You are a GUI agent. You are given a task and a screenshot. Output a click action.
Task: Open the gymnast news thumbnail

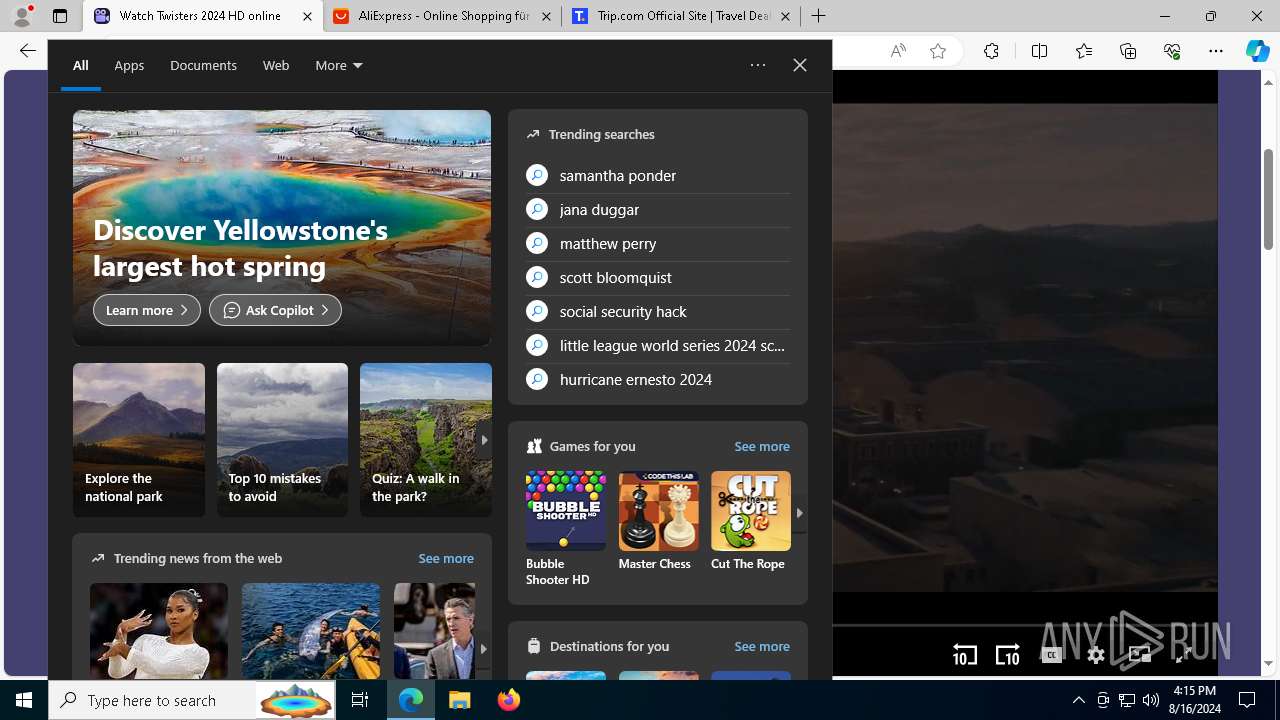pos(159,631)
